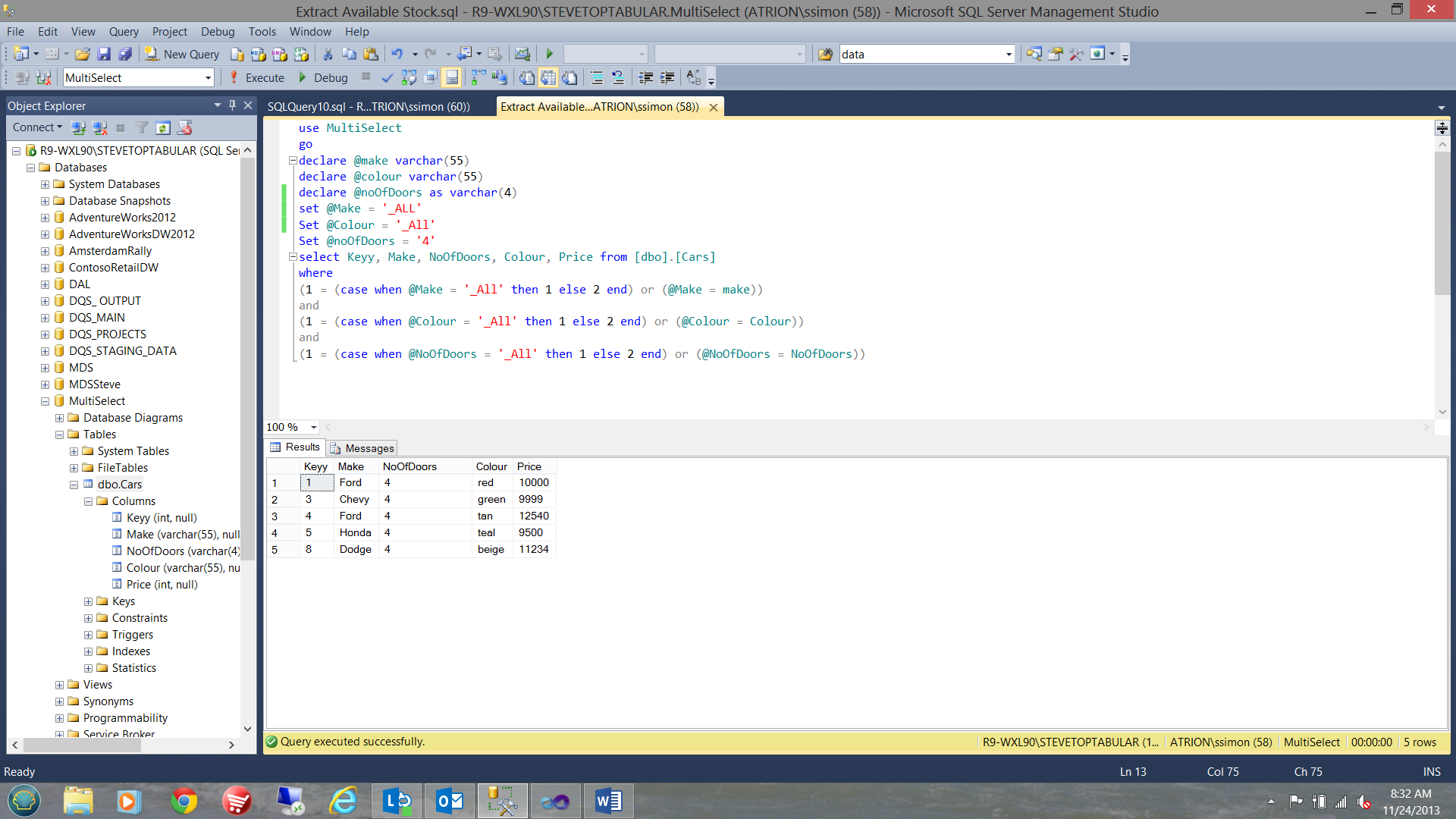Click Refresh icon in Object Explorer
The width and height of the screenshot is (1456, 819).
[x=163, y=127]
